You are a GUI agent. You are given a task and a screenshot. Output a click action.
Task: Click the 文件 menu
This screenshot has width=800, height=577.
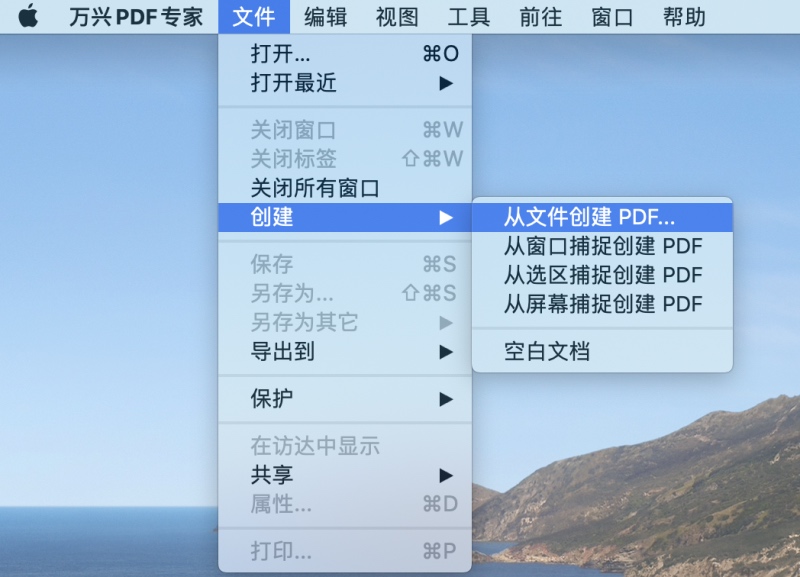pyautogui.click(x=253, y=16)
